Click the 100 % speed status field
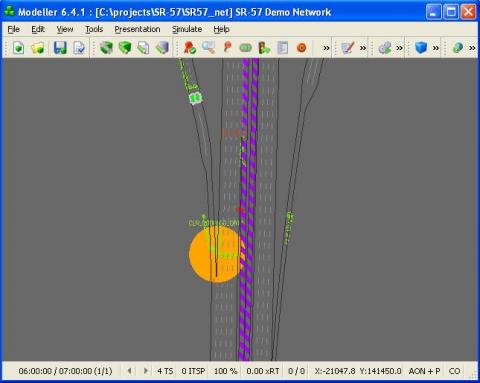The image size is (480, 383). coord(225,371)
